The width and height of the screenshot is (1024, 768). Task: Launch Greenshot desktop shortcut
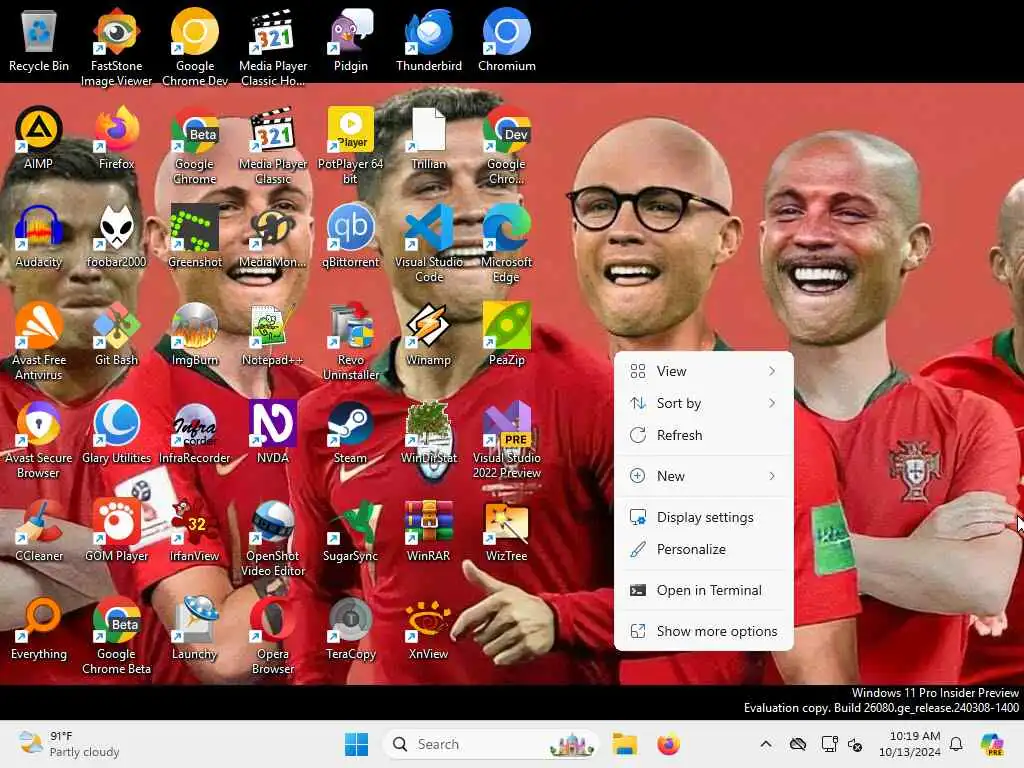195,236
